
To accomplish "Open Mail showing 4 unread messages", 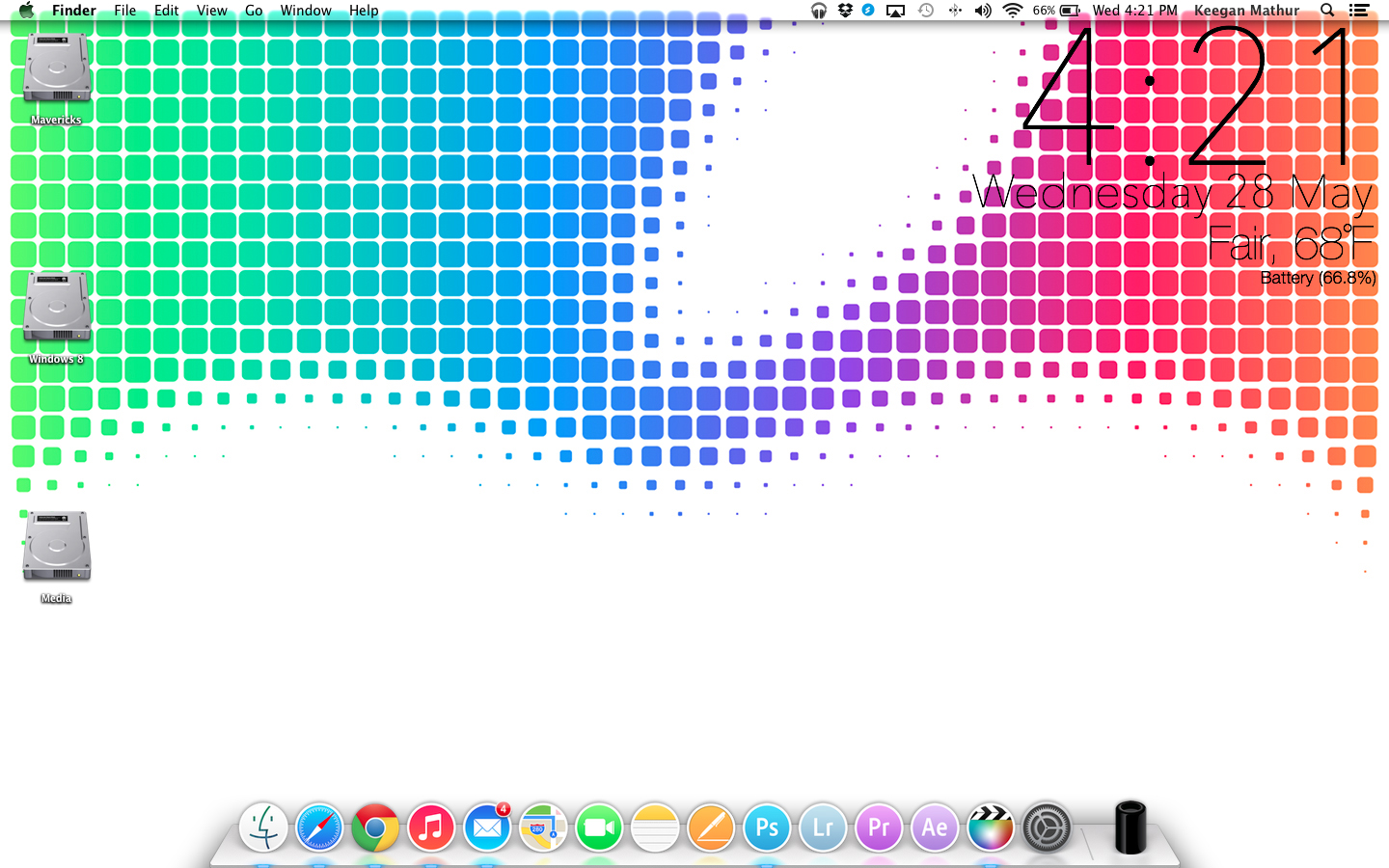I will (487, 827).
